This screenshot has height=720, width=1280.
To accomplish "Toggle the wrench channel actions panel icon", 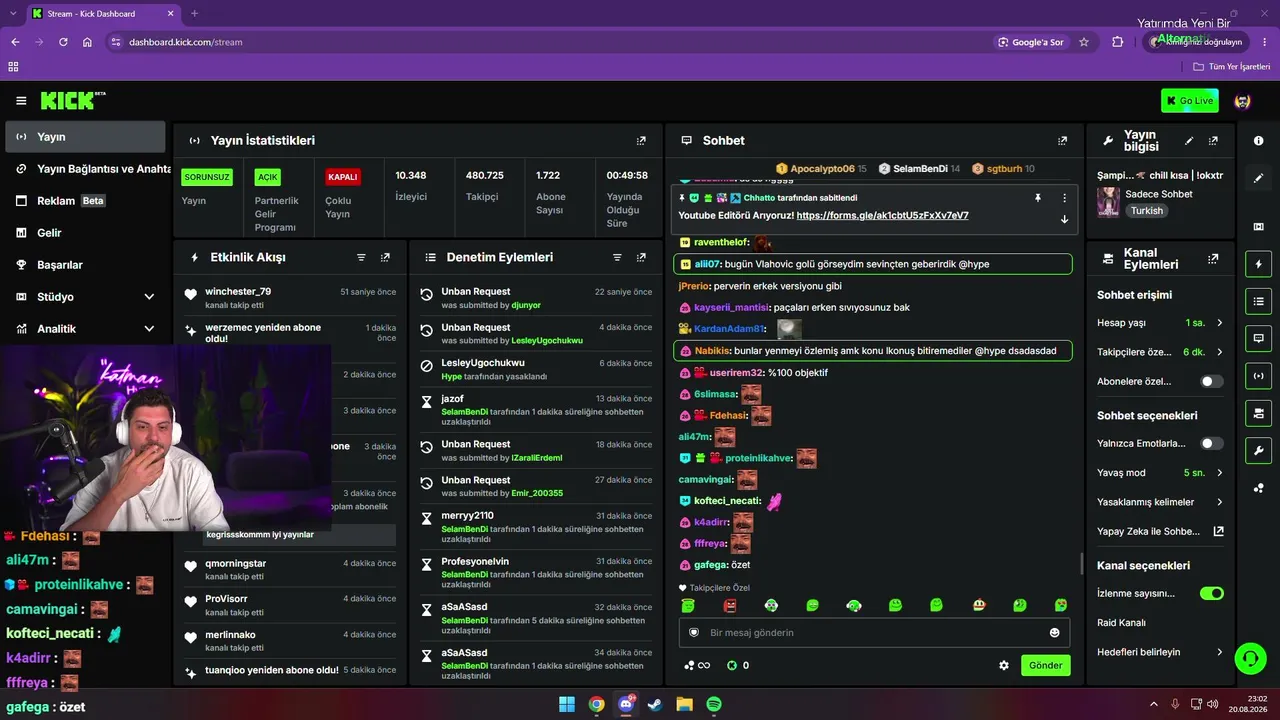I will coord(1258,450).
